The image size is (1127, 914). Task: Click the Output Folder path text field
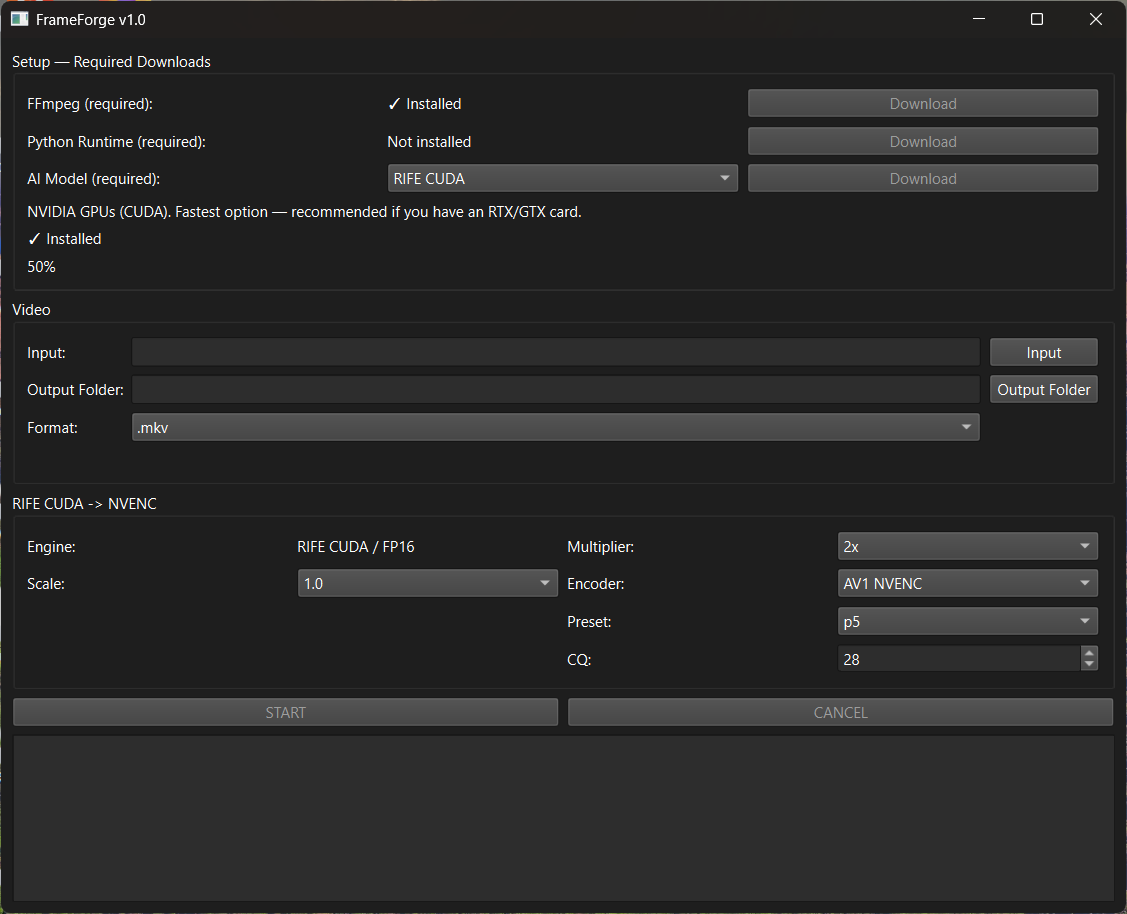tap(556, 389)
